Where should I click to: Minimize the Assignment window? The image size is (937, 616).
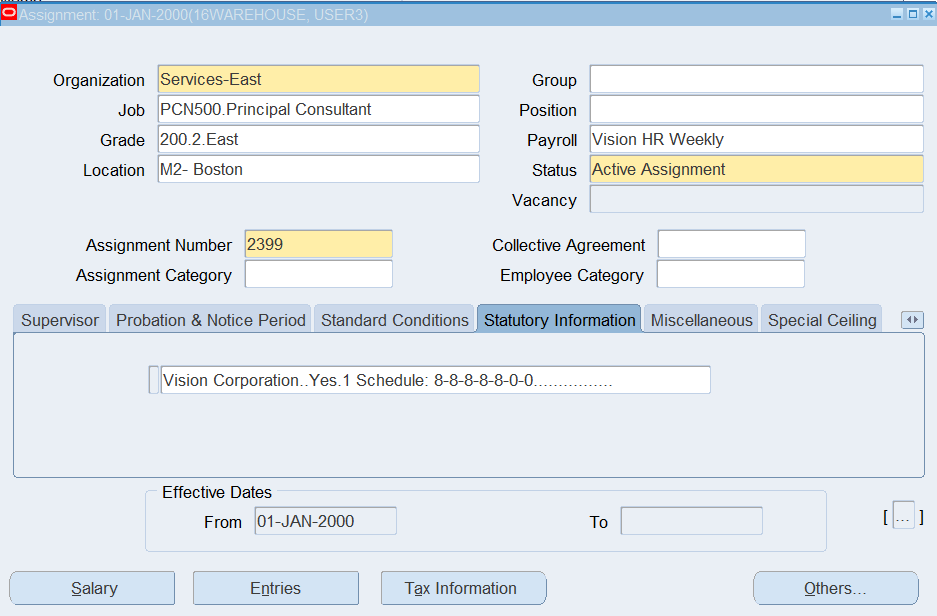click(x=897, y=13)
